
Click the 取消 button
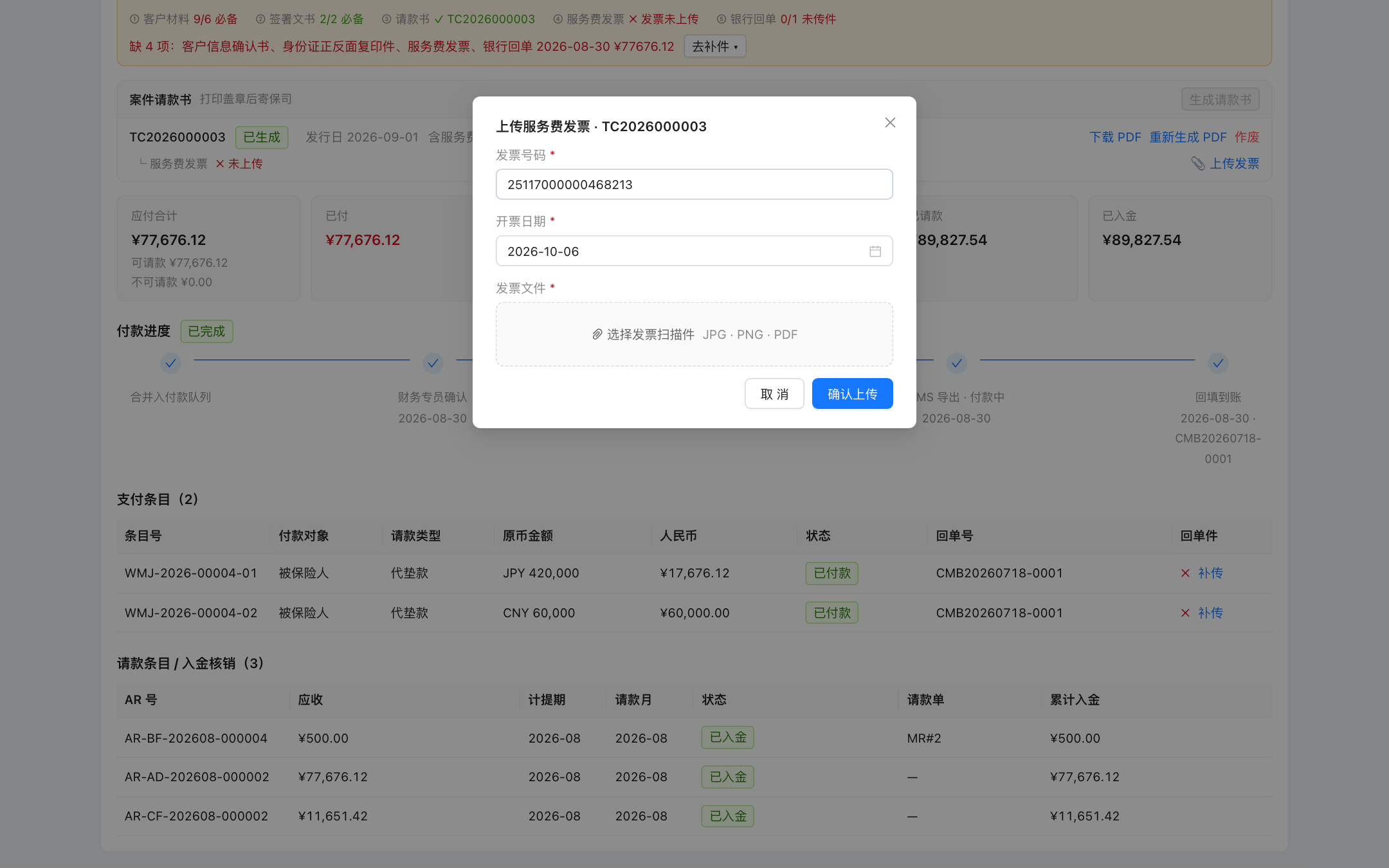tap(774, 393)
